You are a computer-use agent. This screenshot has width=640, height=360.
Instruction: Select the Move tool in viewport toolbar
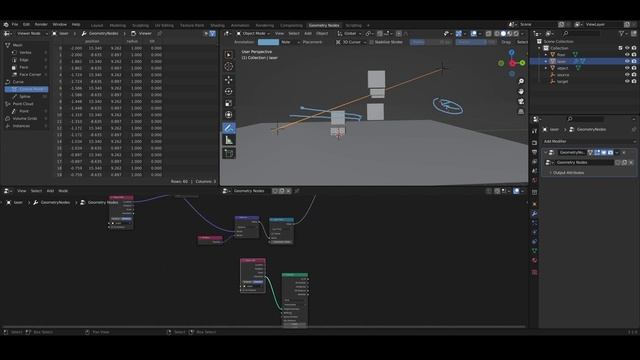tap(229, 80)
